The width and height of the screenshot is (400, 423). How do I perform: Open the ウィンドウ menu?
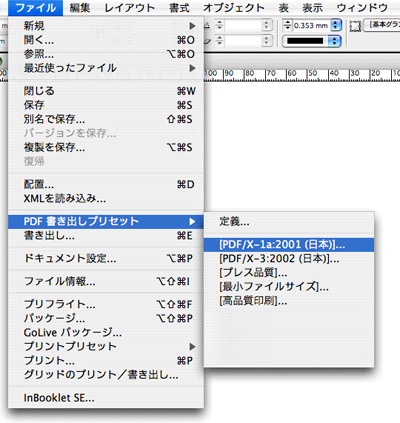pos(362,8)
